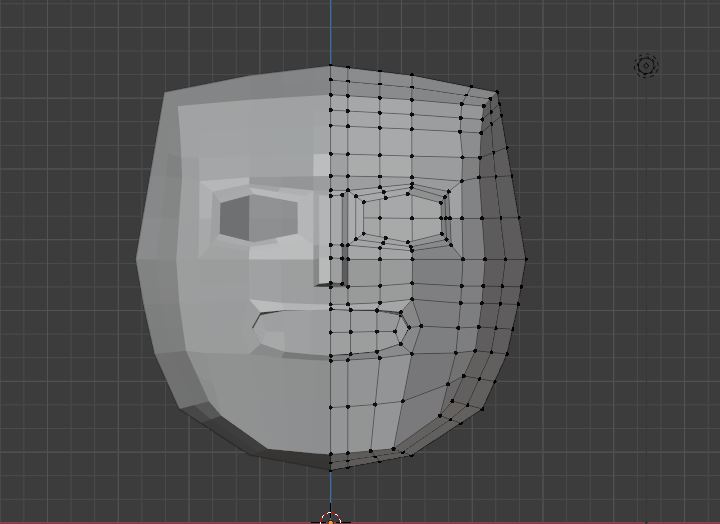
Task: Click the dark eye socket on the mirrored half
Action: click(258, 218)
